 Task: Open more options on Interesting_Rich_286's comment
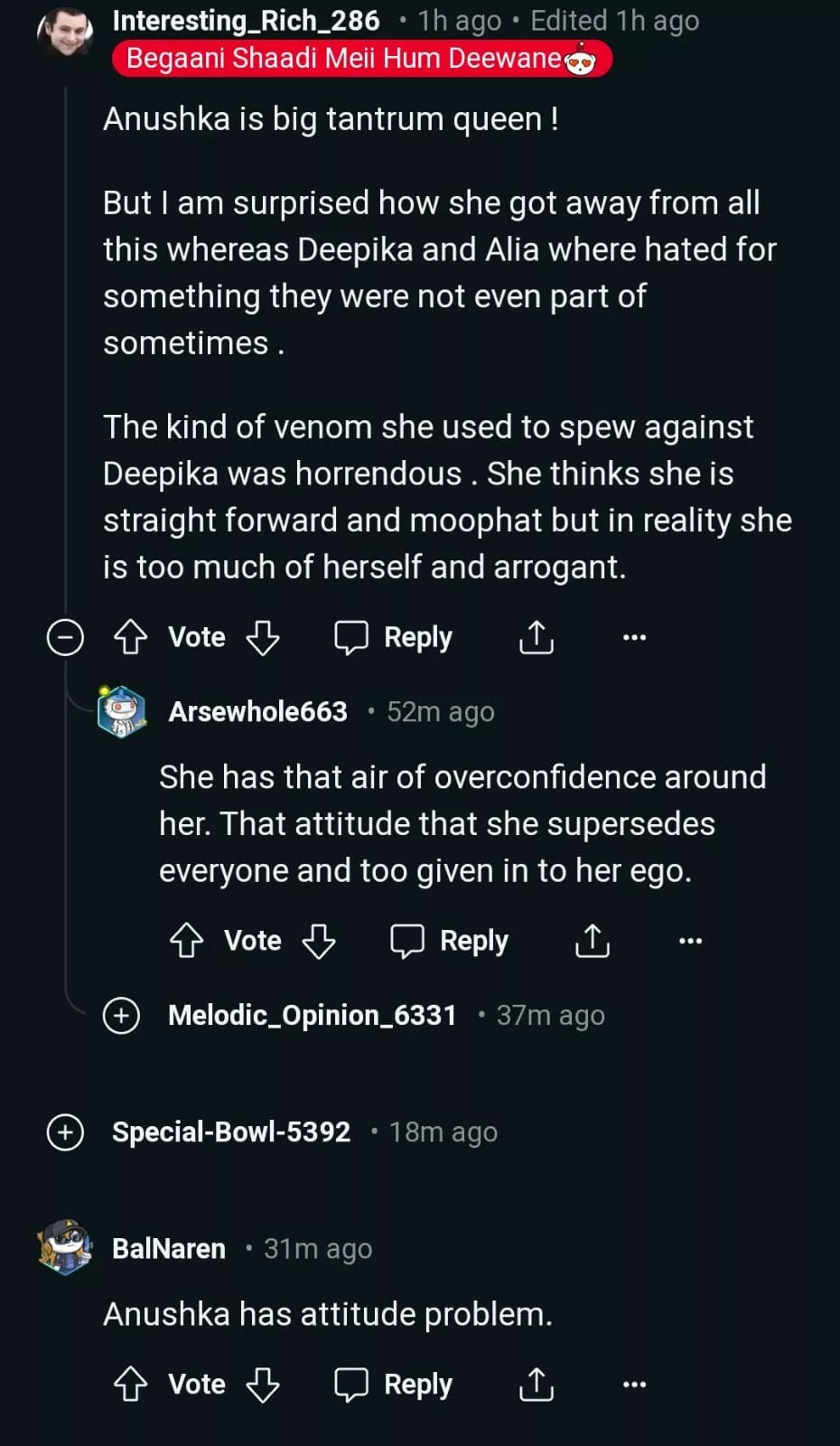click(x=635, y=637)
